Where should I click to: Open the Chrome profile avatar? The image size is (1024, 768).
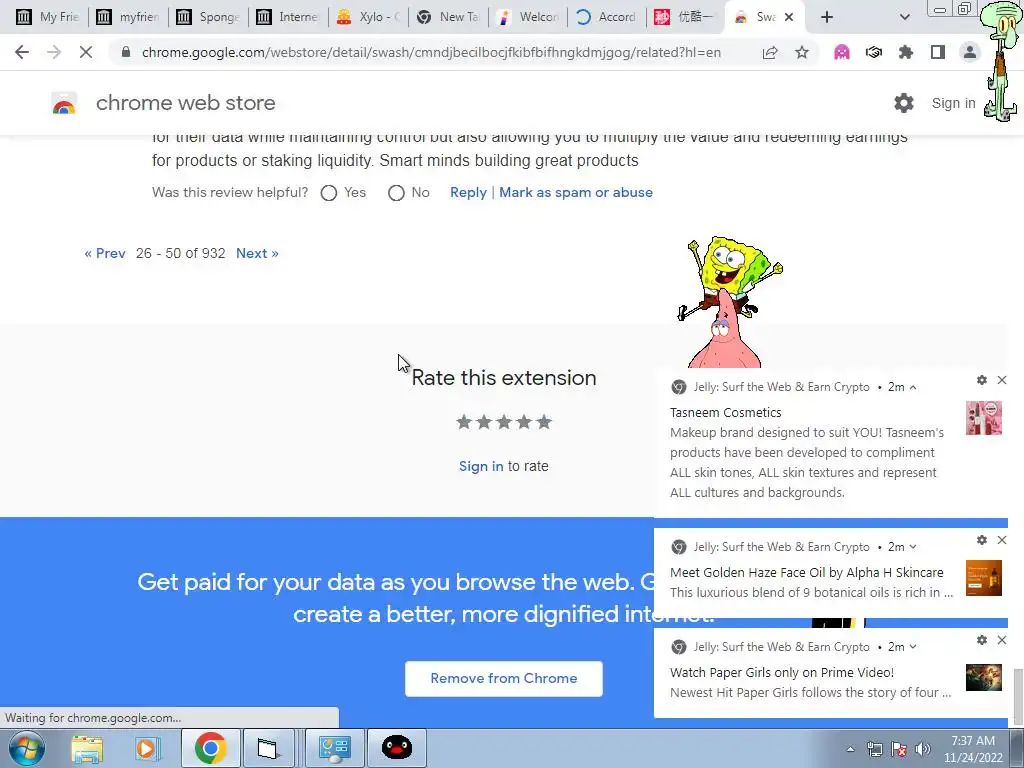[970, 52]
